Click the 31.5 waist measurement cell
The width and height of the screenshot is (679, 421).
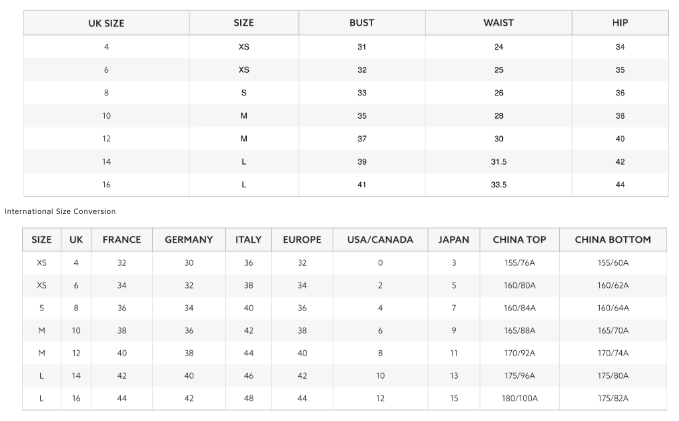coord(498,162)
